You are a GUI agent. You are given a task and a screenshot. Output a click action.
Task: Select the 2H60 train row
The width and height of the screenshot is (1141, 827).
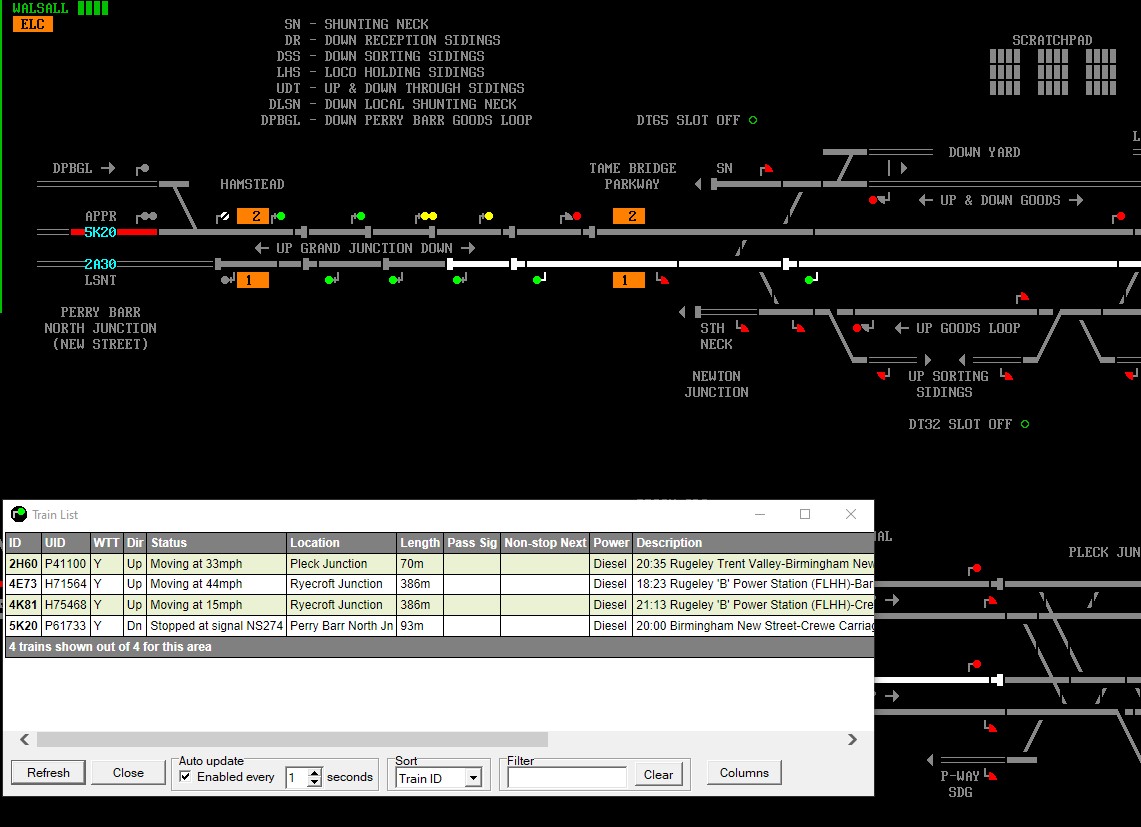[440, 563]
